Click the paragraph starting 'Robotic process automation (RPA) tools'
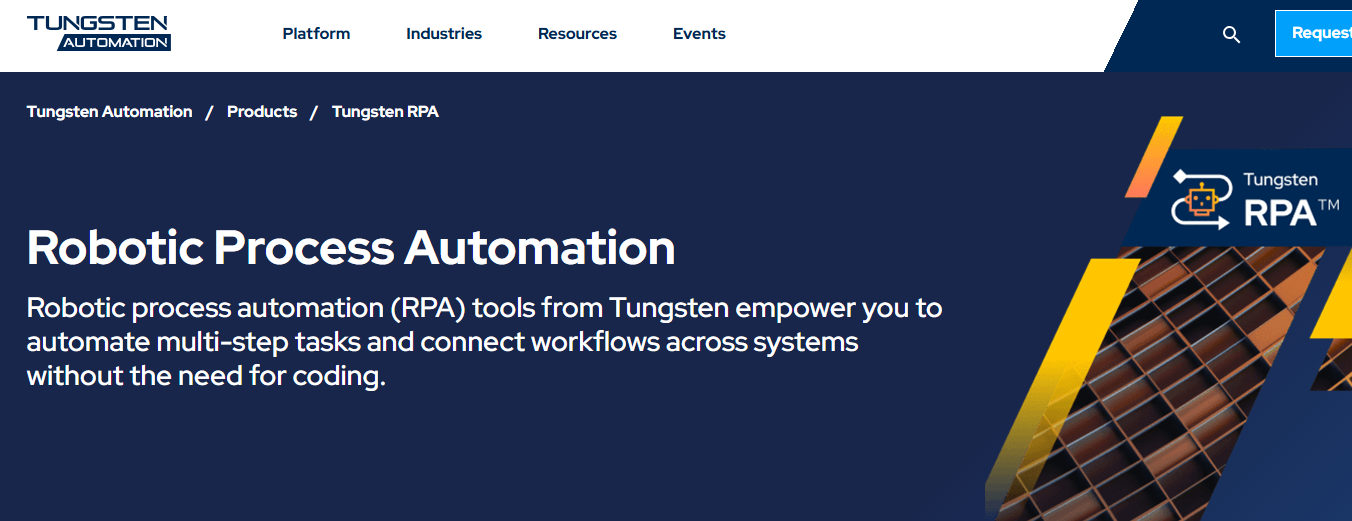The image size is (1352, 521). 484,342
